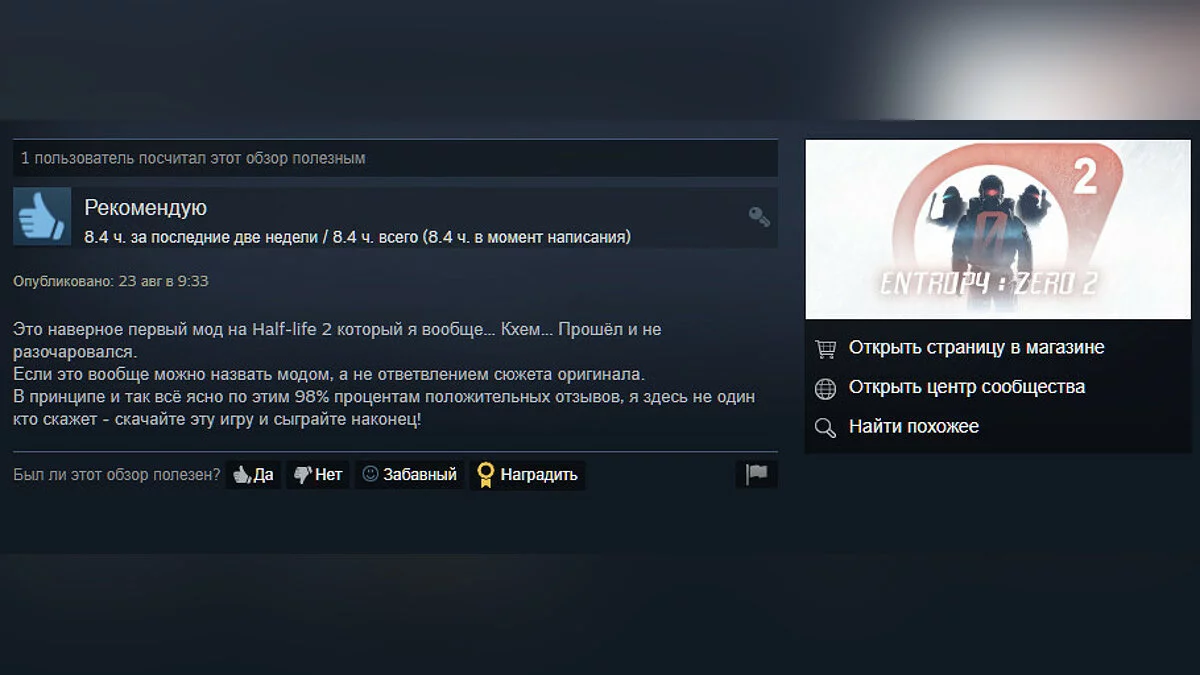Viewport: 1200px width, 675px height.
Task: Report the review with the flag icon
Action: click(757, 475)
